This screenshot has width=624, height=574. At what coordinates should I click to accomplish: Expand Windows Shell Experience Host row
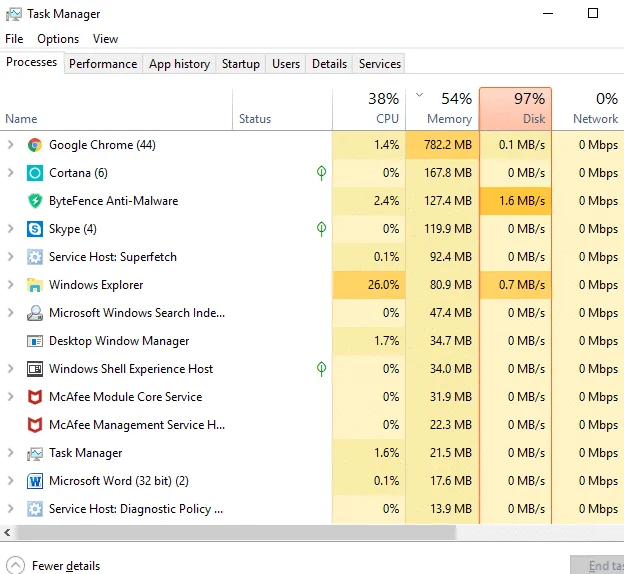coord(11,369)
